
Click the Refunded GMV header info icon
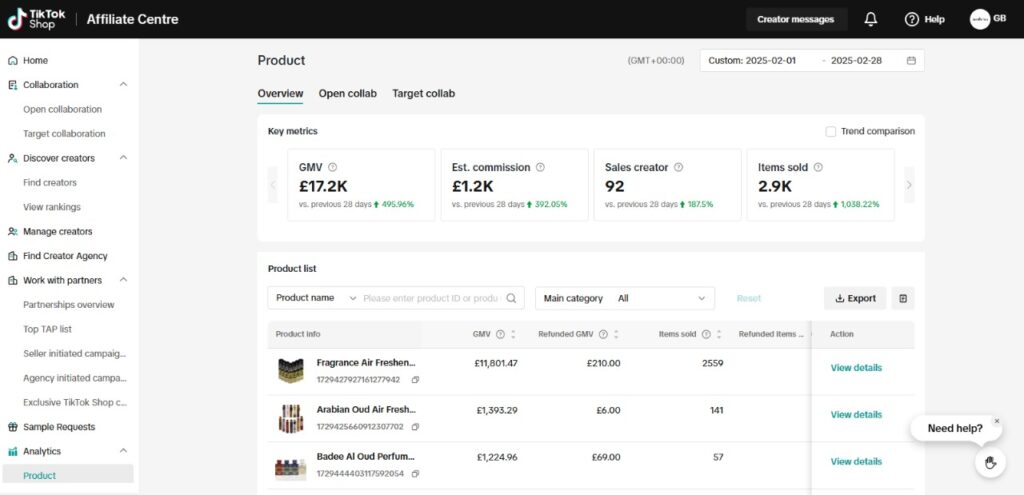tap(603, 334)
